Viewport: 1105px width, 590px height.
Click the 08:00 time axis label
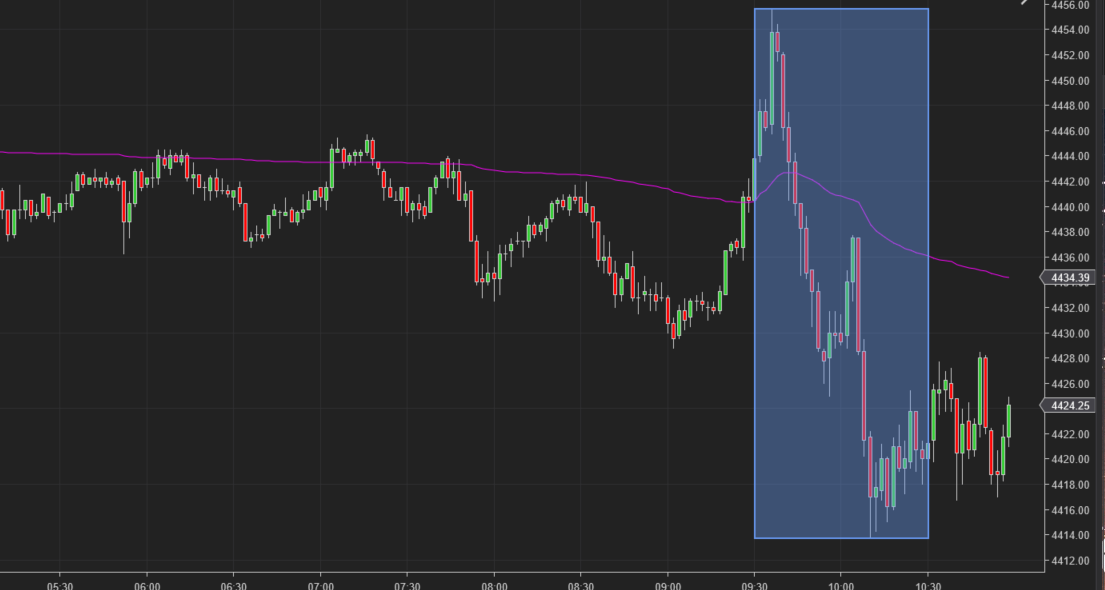(x=494, y=586)
